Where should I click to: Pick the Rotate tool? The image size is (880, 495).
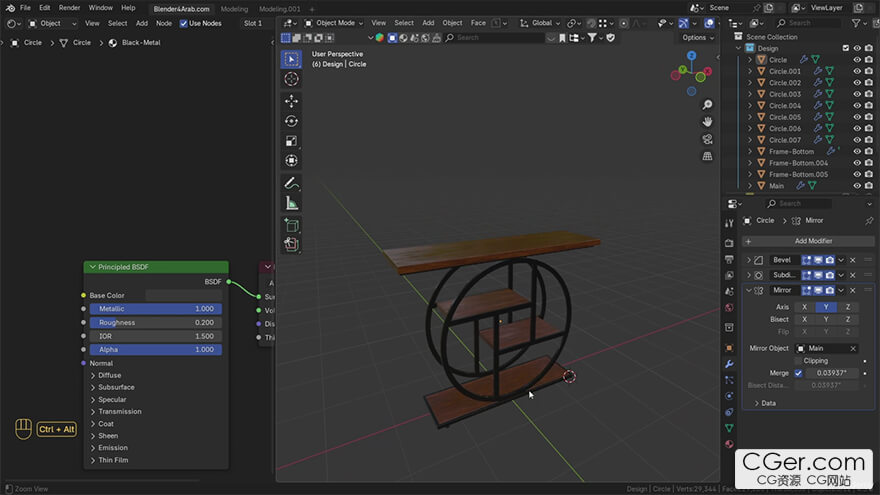291,121
